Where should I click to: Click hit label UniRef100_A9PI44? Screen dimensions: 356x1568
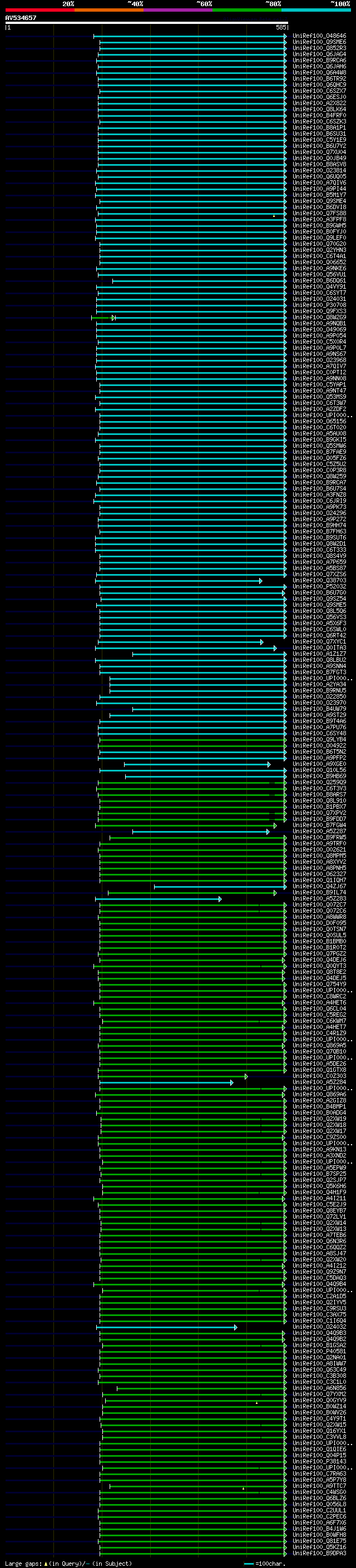click(319, 189)
